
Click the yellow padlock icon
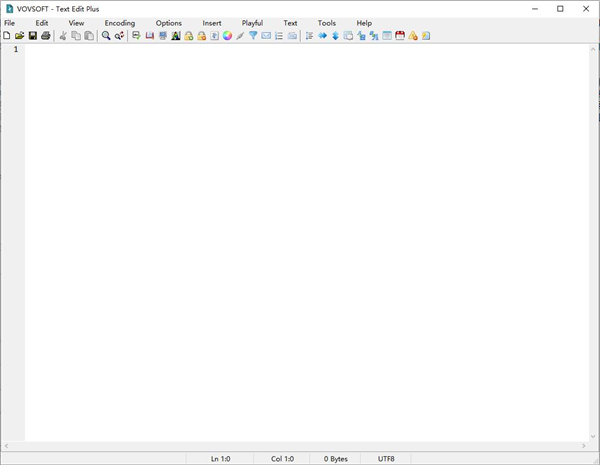point(188,36)
